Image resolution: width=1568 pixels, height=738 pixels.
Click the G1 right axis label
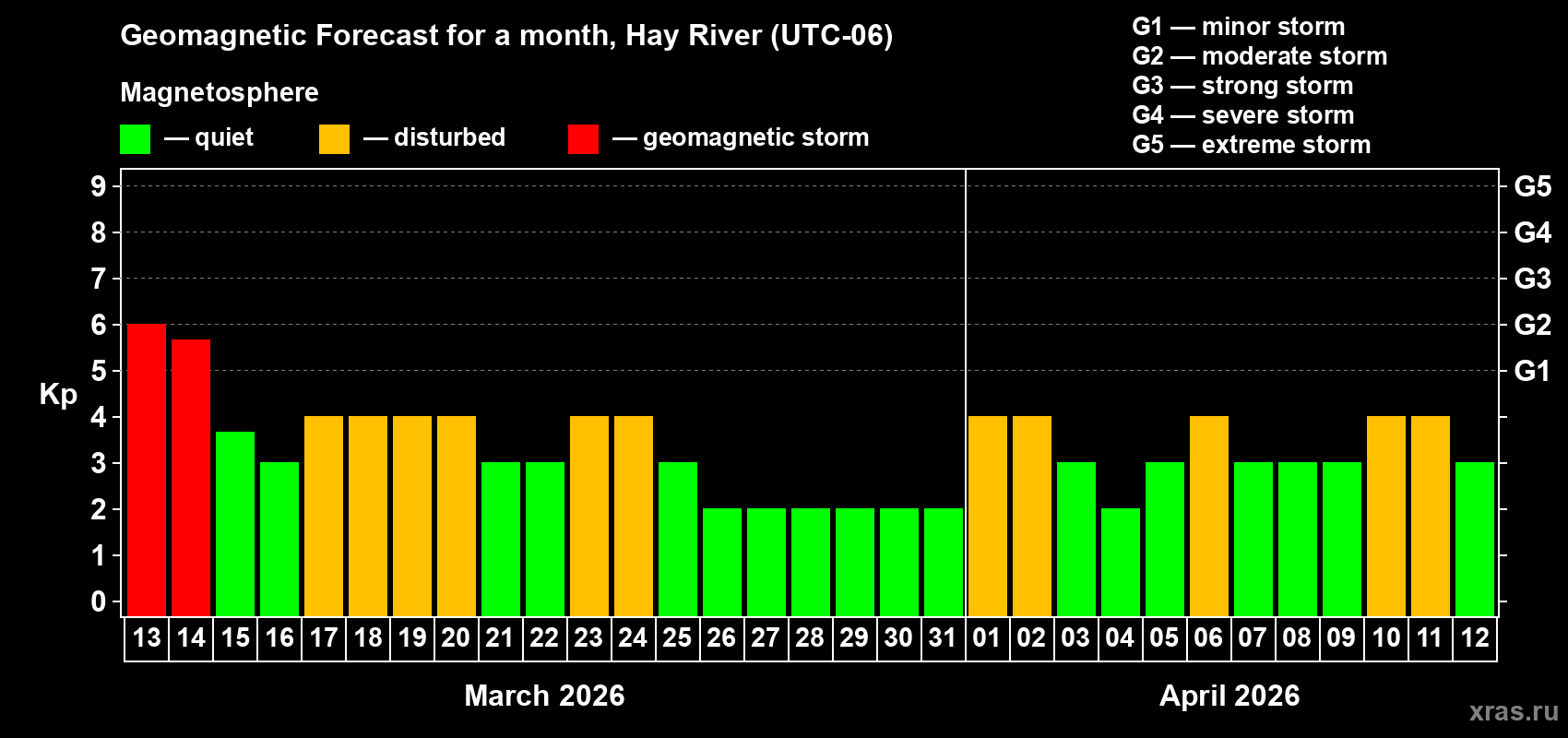1533,371
